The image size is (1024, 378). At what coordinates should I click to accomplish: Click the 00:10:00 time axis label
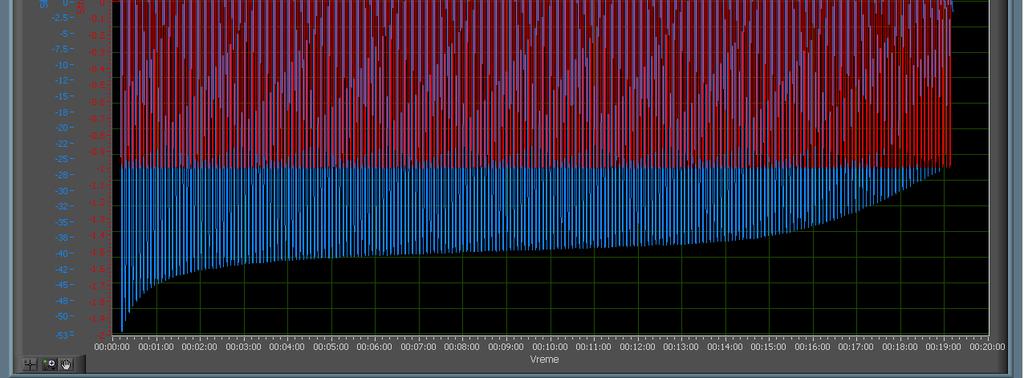tap(550, 347)
